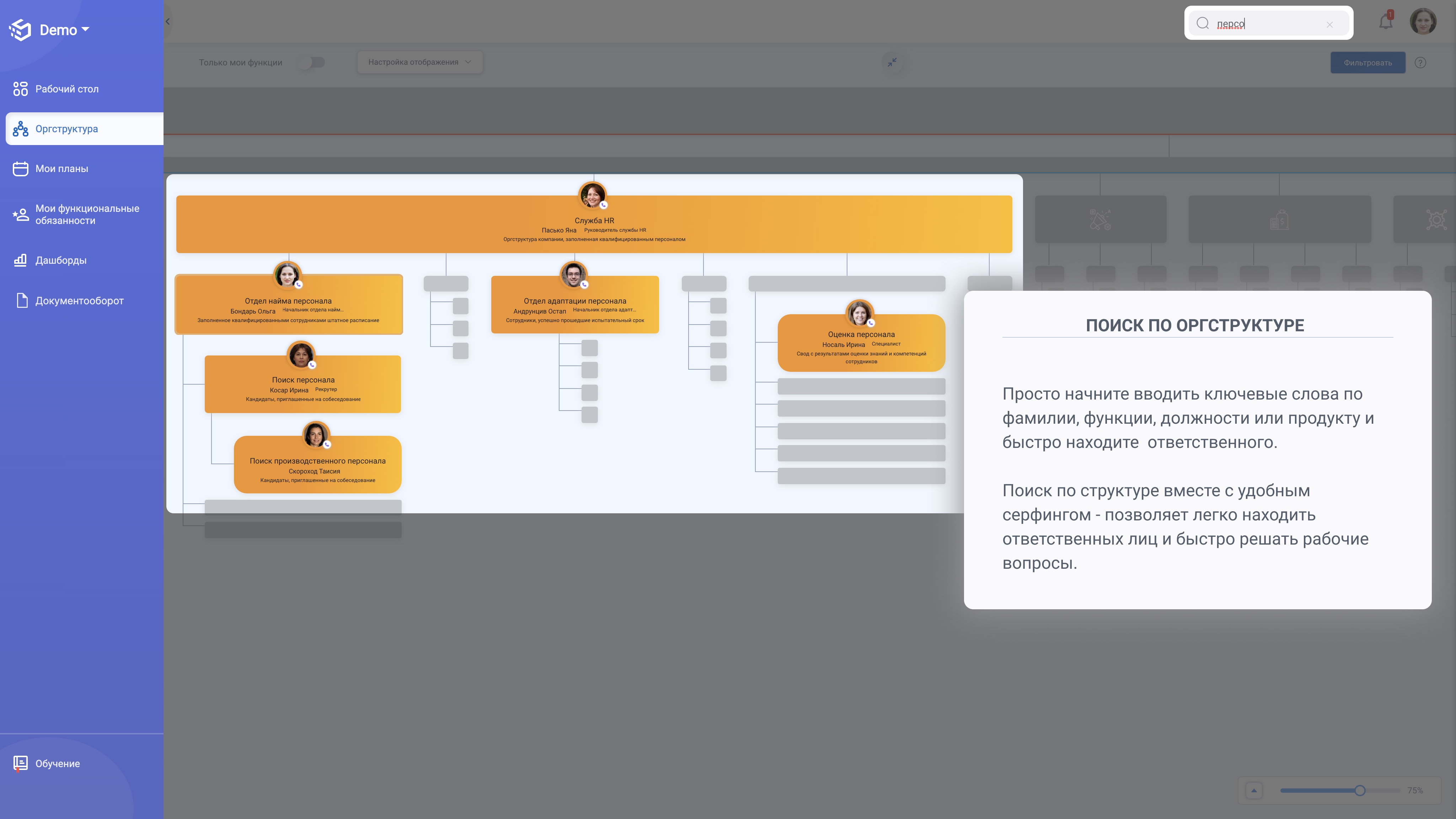Collapse sidebar with chevron arrow

tap(167, 21)
